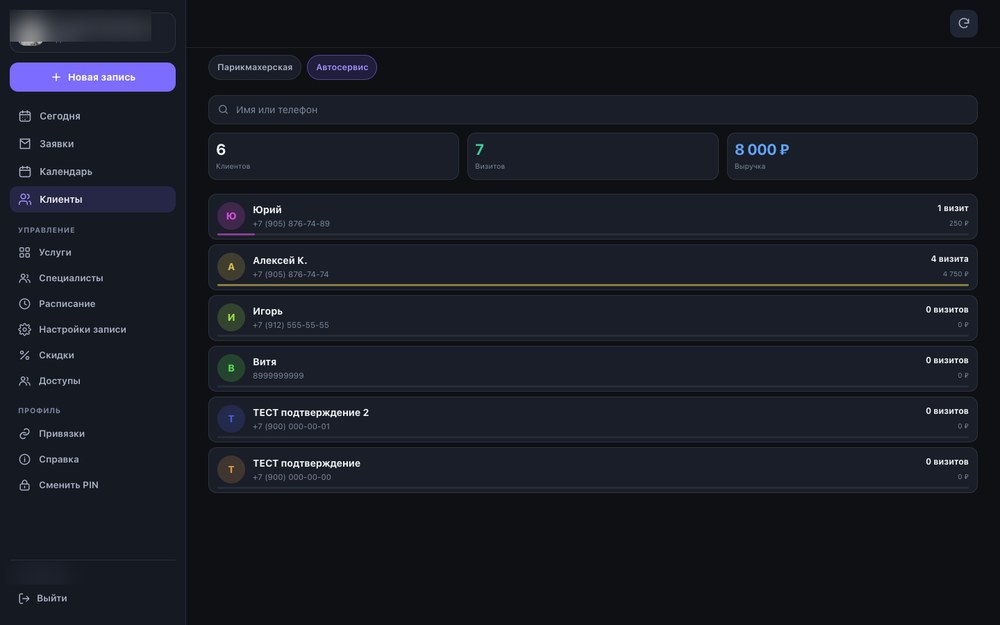Create a new booking with Новая запись
This screenshot has height=625, width=1000.
pyautogui.click(x=92, y=77)
